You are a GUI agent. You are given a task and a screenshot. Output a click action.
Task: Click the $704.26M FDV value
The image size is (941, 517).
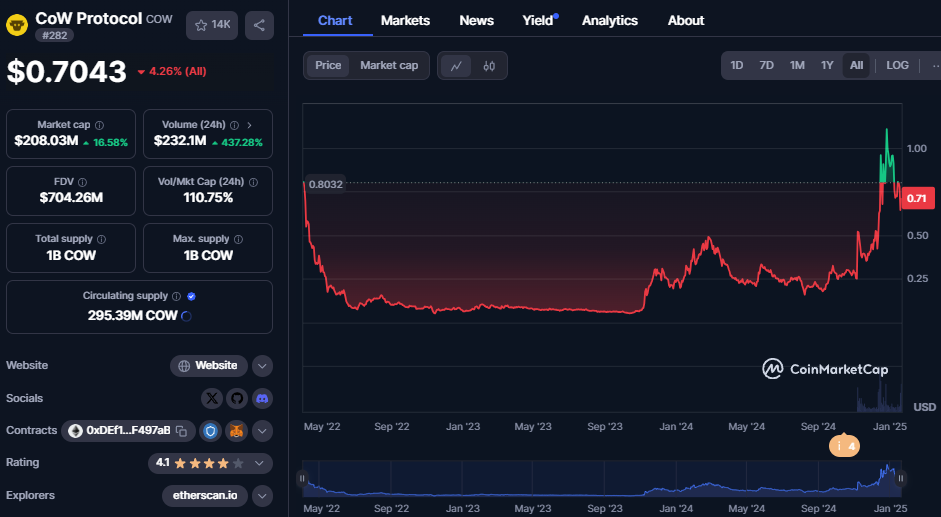[71, 198]
